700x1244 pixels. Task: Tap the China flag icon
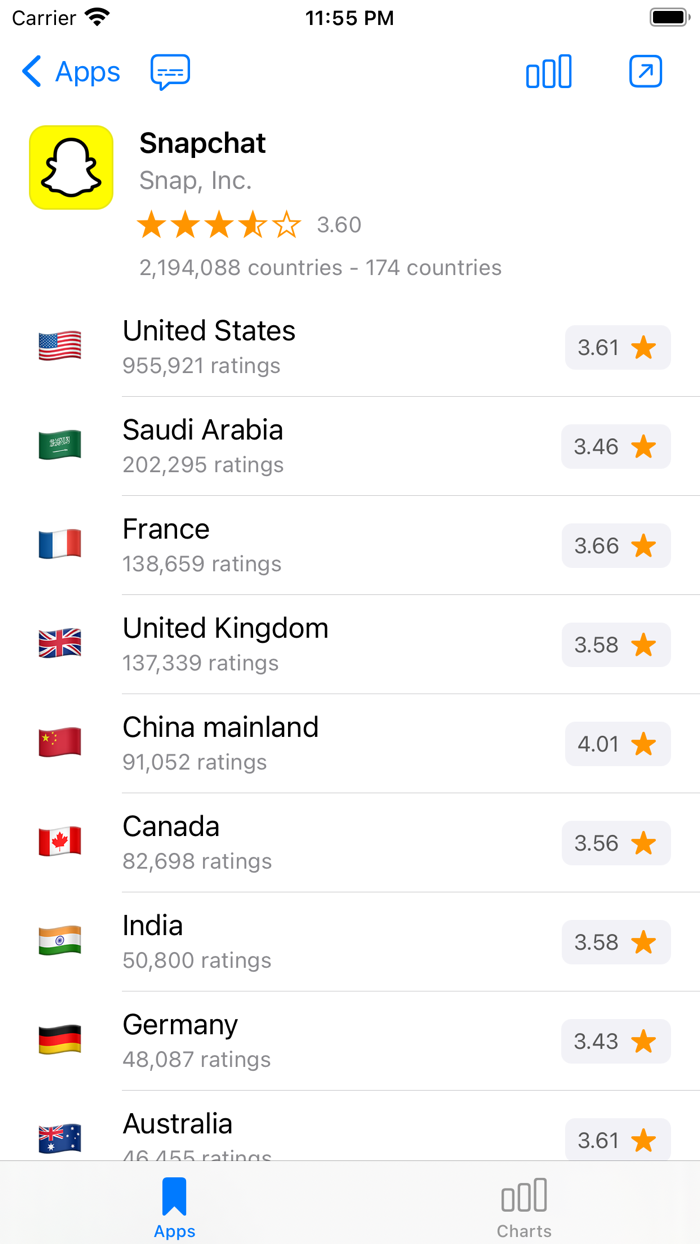(59, 744)
